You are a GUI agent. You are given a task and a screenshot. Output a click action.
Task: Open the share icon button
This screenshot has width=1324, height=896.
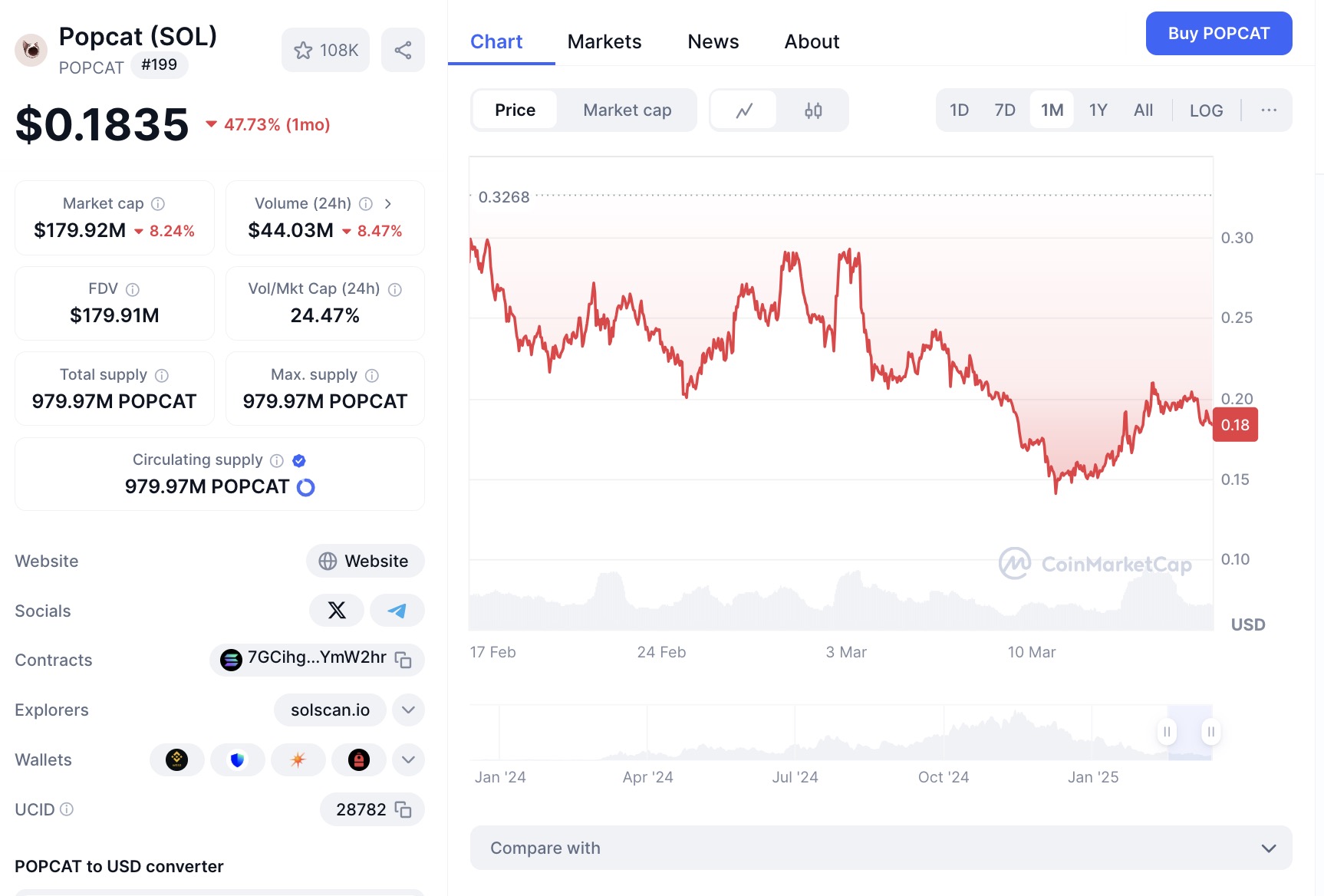pyautogui.click(x=403, y=51)
